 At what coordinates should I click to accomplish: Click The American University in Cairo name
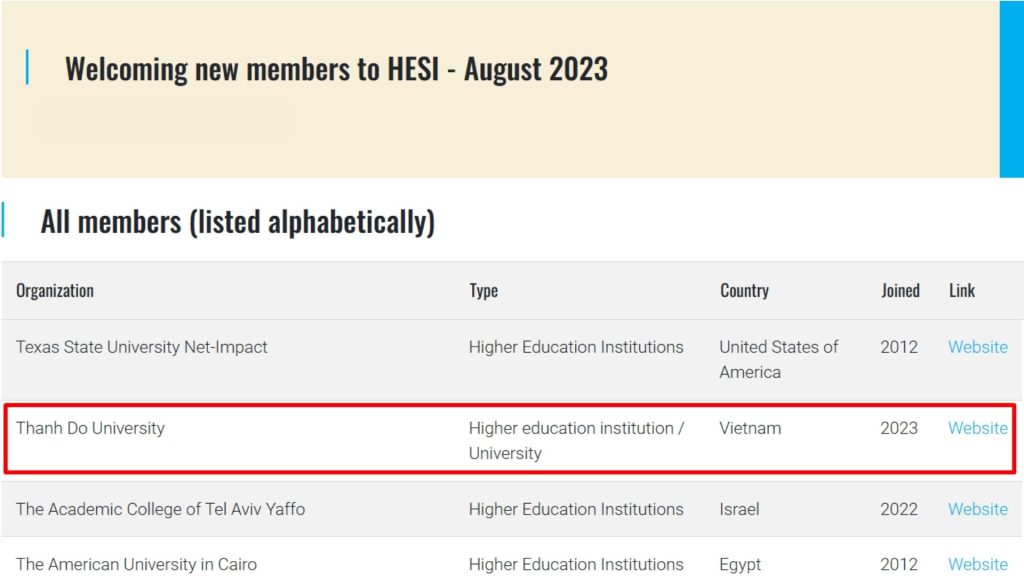(136, 564)
